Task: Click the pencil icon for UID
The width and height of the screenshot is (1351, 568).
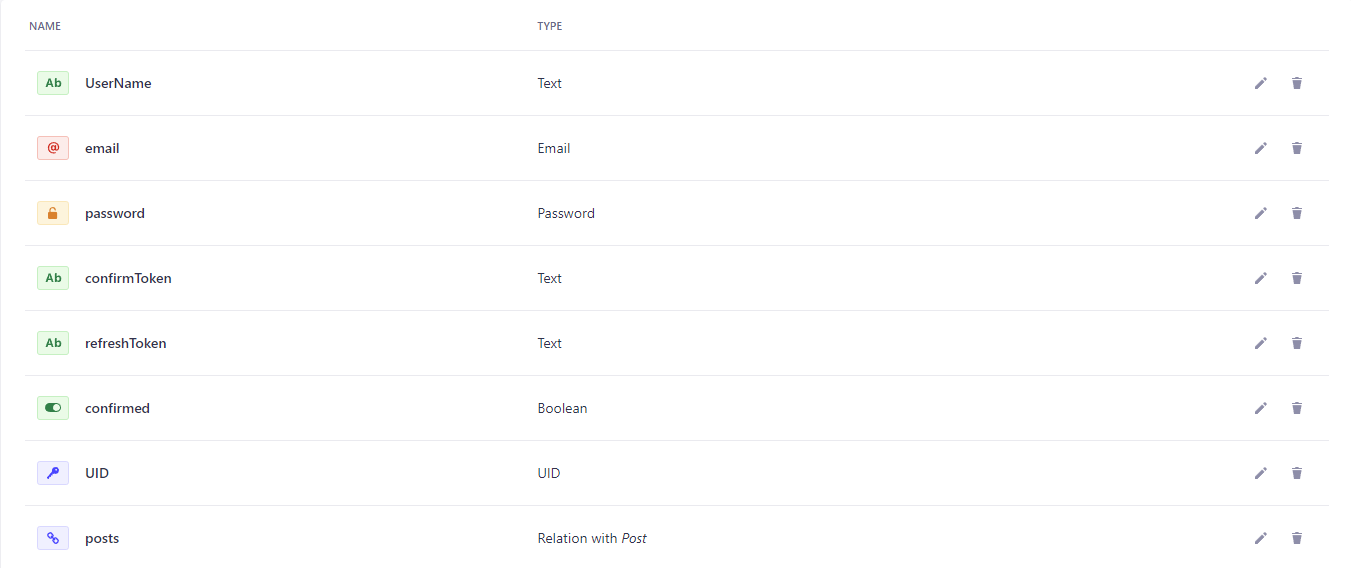Action: (x=1260, y=473)
